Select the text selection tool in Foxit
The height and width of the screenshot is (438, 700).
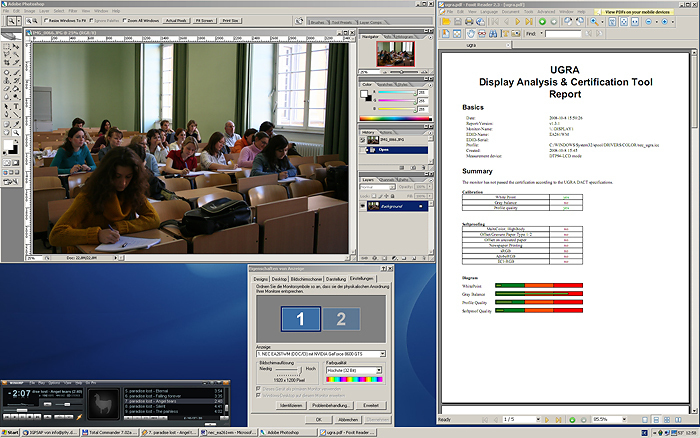(x=505, y=33)
